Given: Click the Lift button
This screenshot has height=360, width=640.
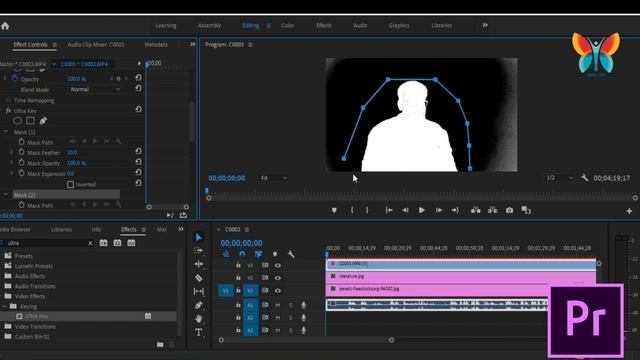Looking at the screenshot, I should point(476,210).
